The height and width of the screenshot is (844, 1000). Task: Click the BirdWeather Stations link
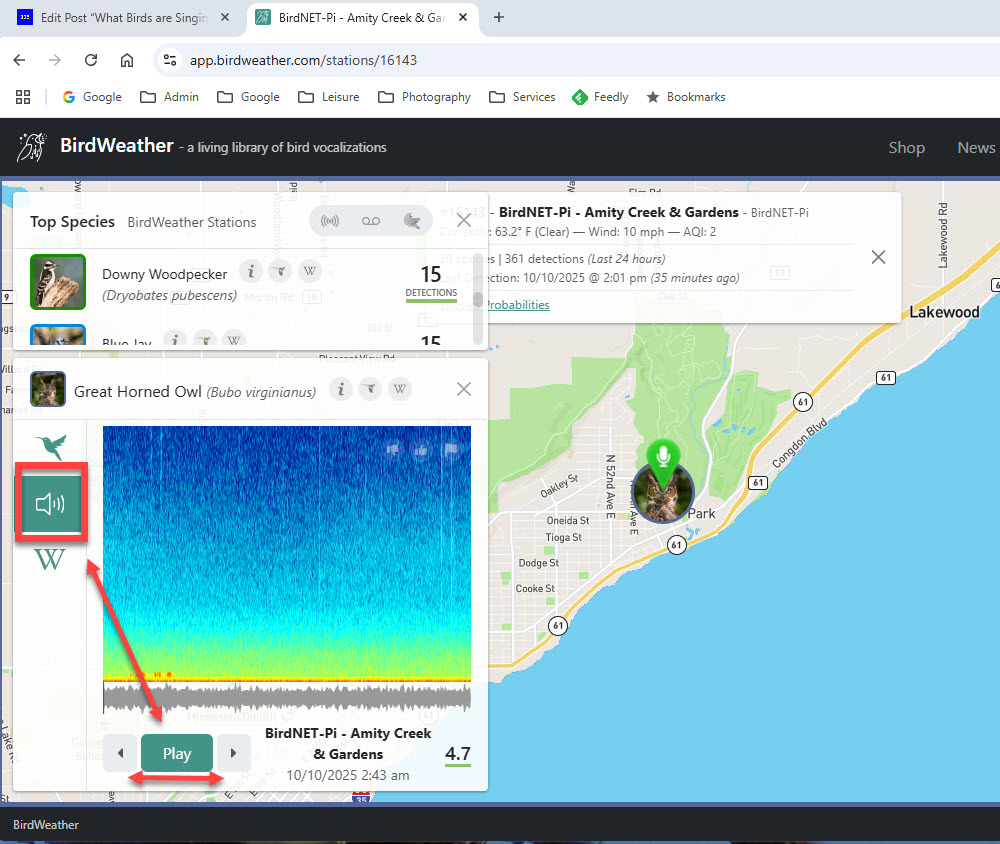pos(192,222)
